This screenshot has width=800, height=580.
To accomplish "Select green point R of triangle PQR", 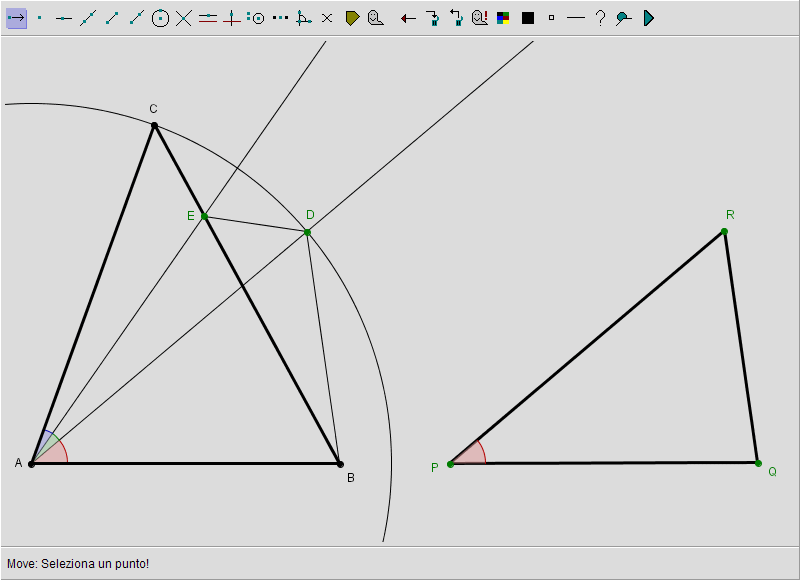I will pyautogui.click(x=724, y=231).
